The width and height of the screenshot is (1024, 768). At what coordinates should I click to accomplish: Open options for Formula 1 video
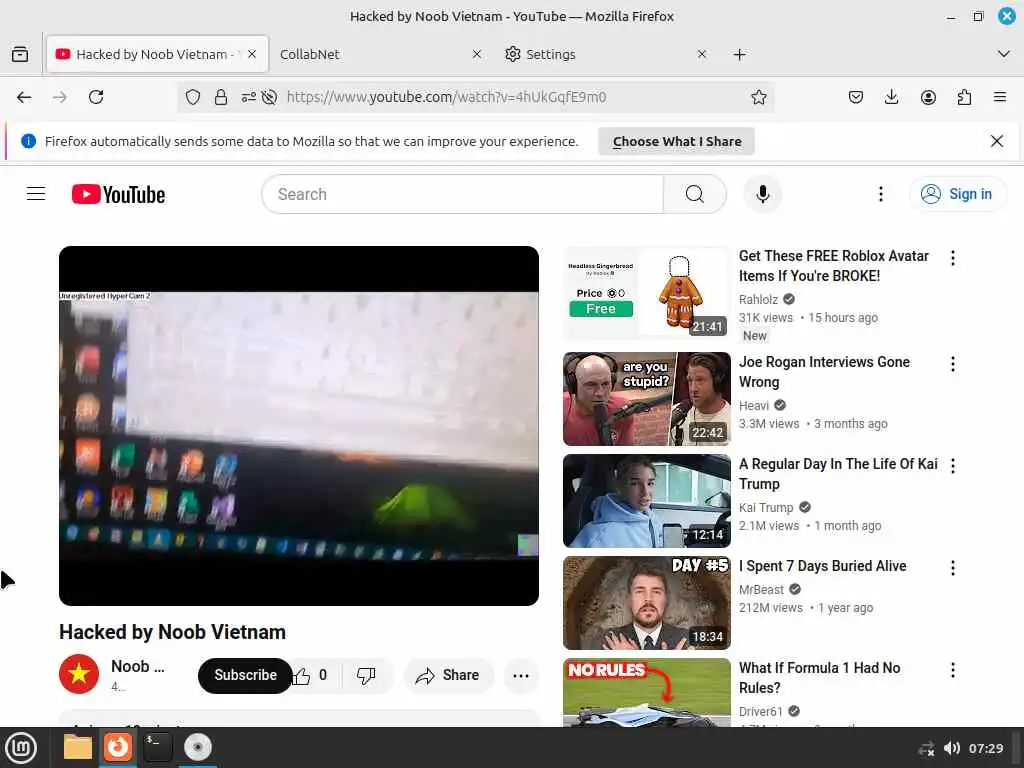(x=953, y=670)
